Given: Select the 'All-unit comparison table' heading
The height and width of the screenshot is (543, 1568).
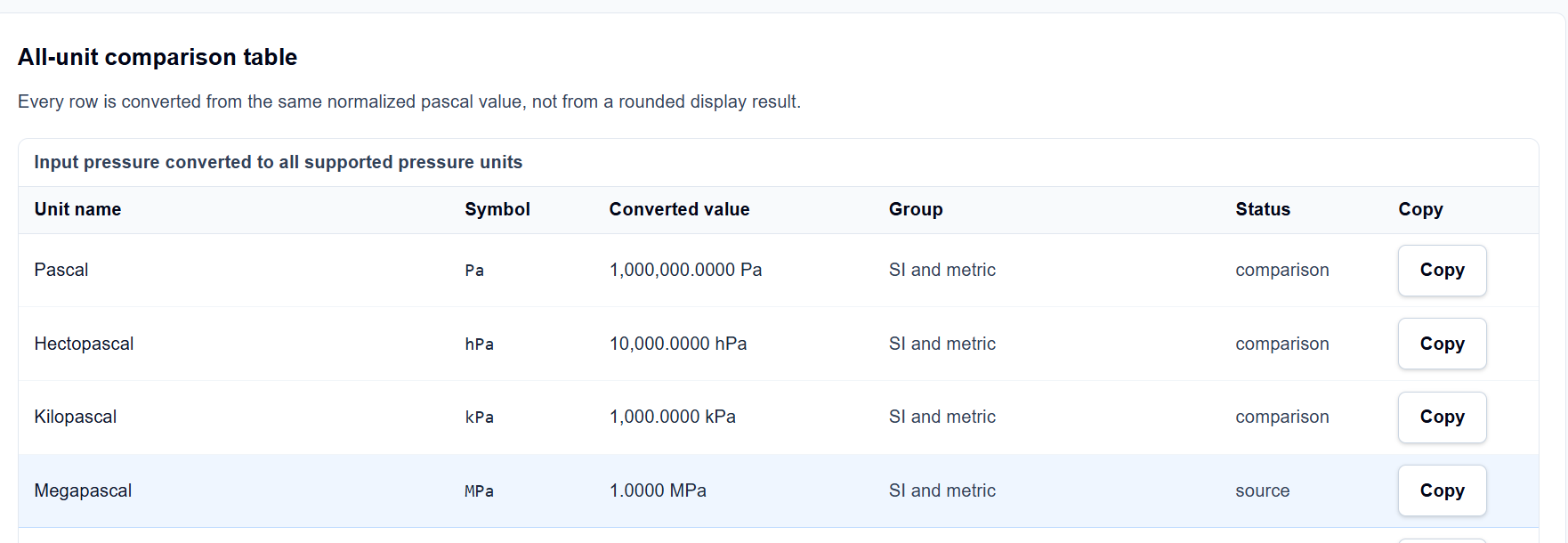Looking at the screenshot, I should 158,57.
